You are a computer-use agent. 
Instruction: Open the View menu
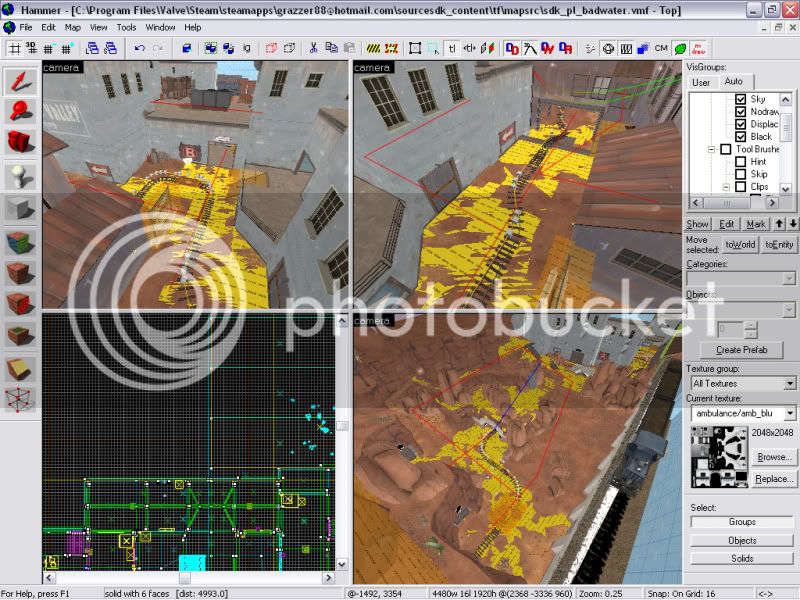click(x=98, y=28)
